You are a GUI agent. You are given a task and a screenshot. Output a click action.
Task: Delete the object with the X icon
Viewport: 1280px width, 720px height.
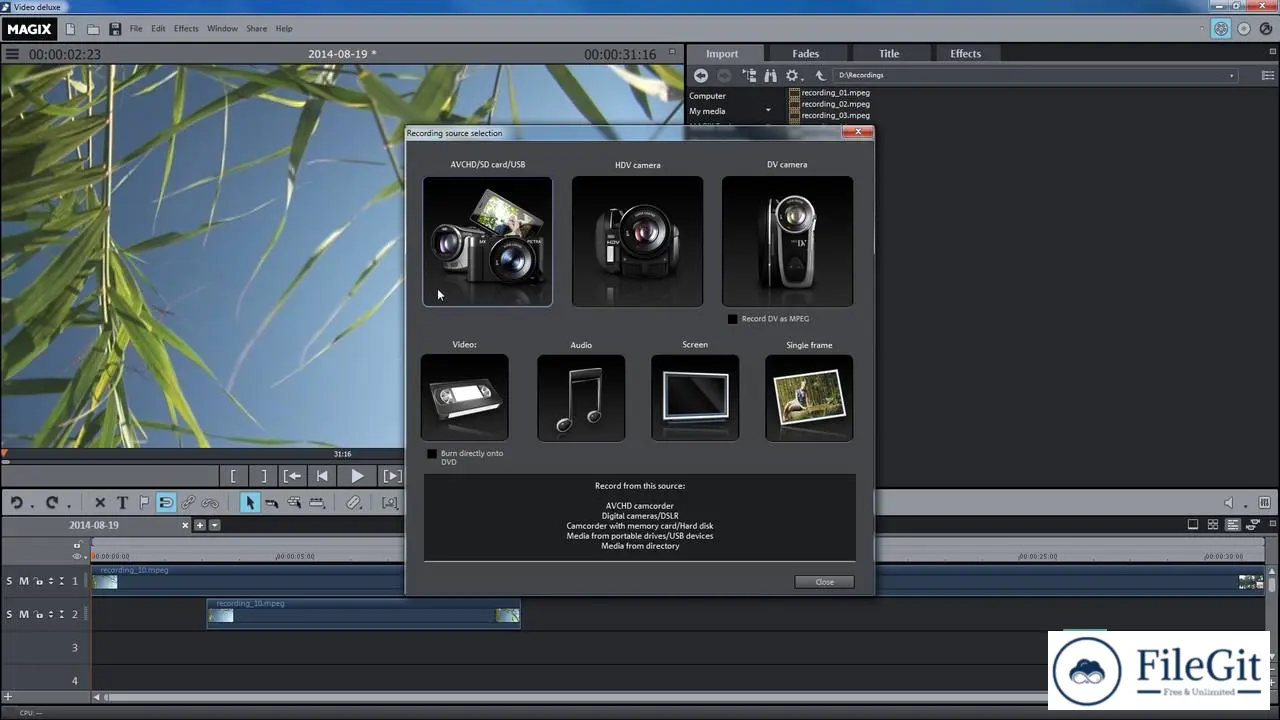pos(100,503)
